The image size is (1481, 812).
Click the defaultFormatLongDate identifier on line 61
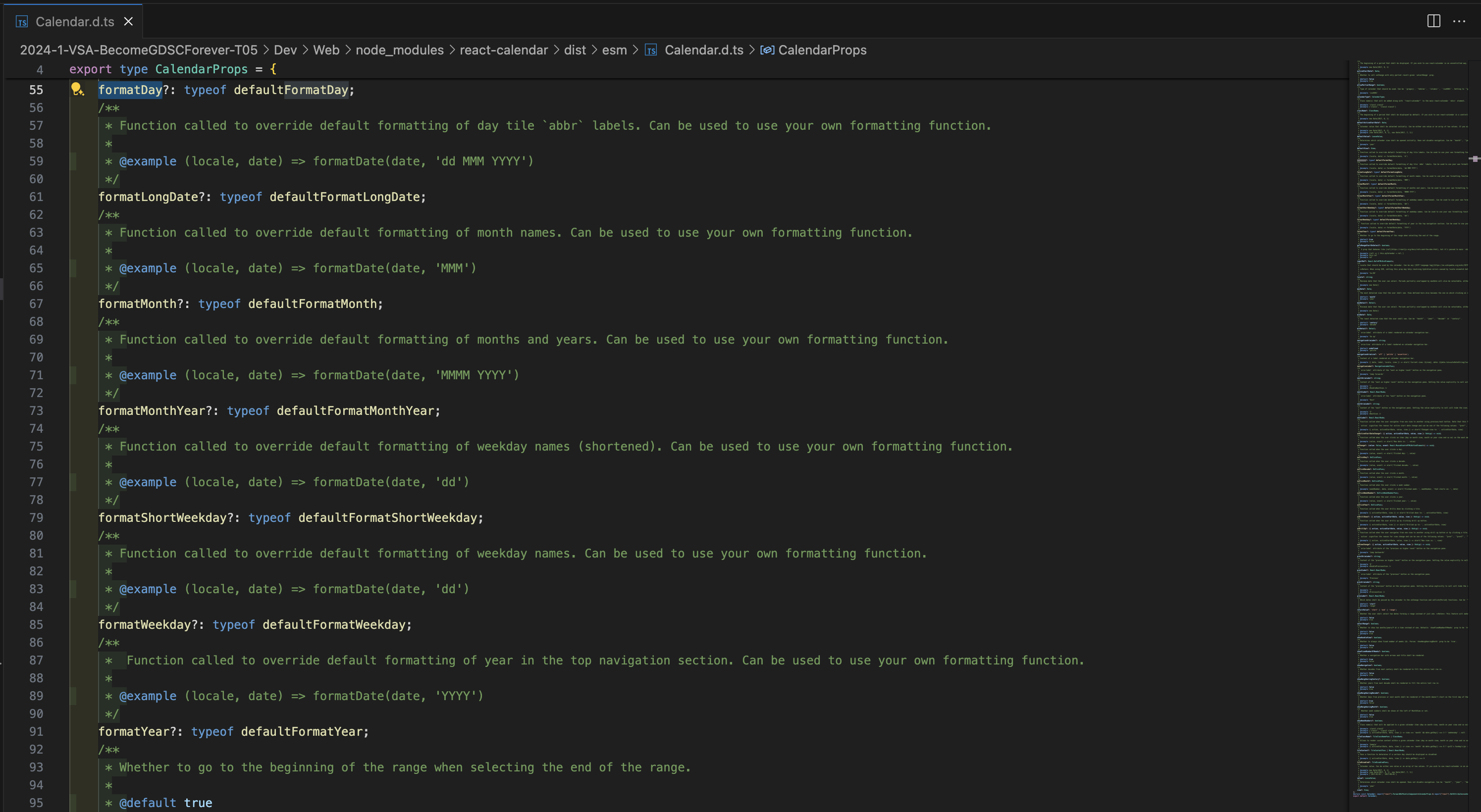[x=344, y=197]
